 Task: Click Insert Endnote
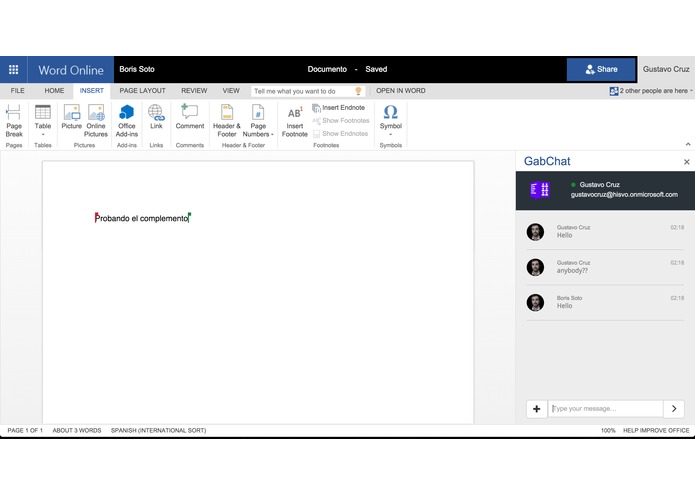[x=339, y=108]
